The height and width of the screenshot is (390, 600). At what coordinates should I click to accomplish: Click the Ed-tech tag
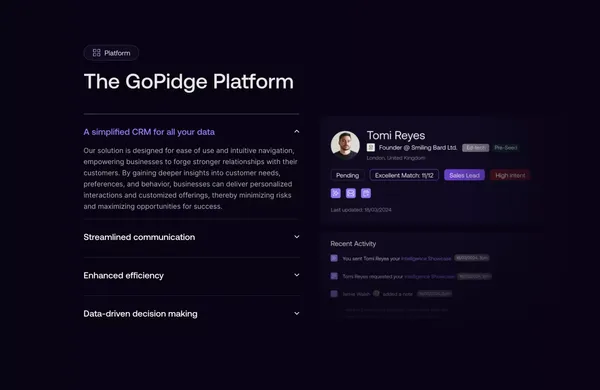click(476, 148)
